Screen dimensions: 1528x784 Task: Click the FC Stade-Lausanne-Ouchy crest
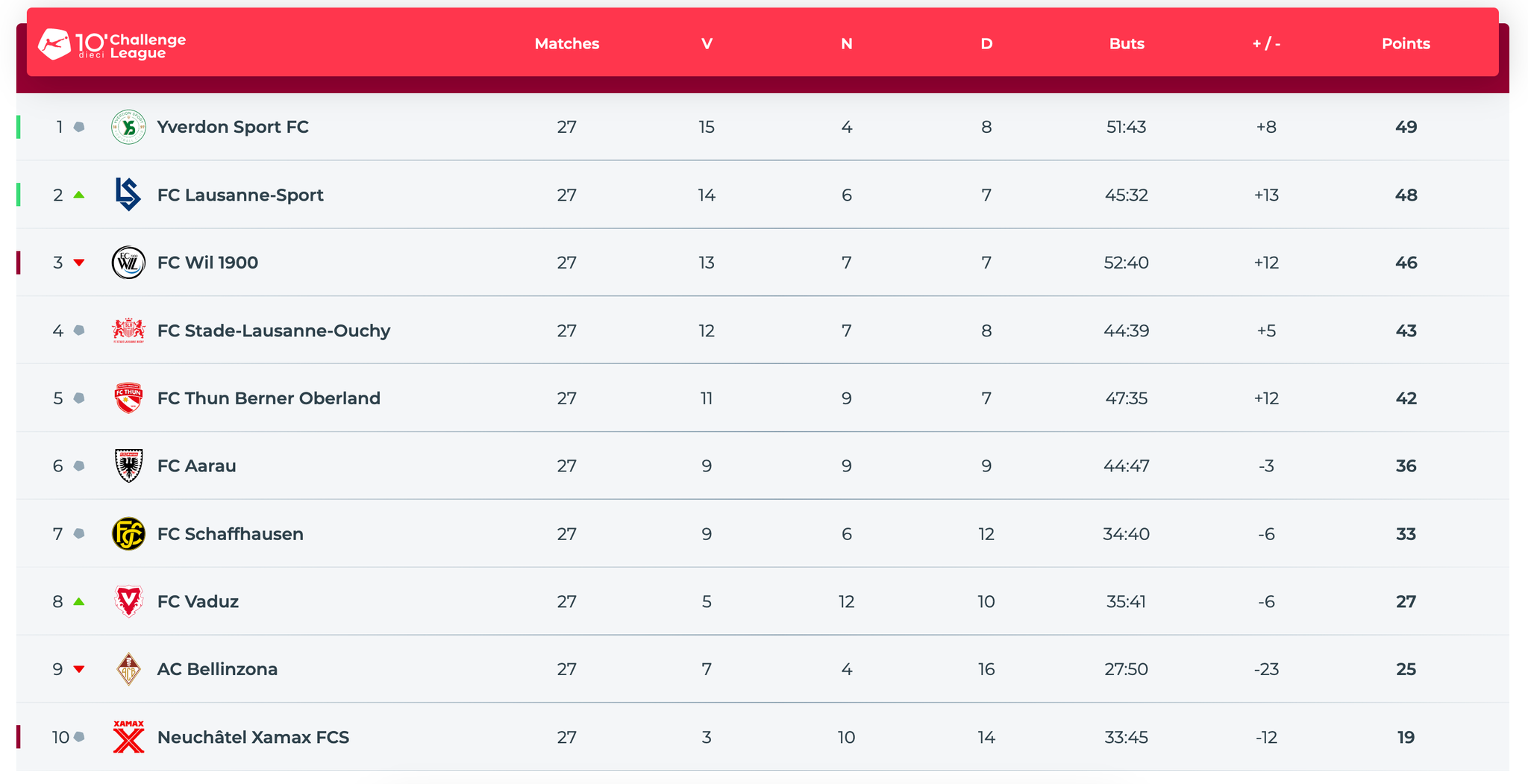click(x=128, y=330)
